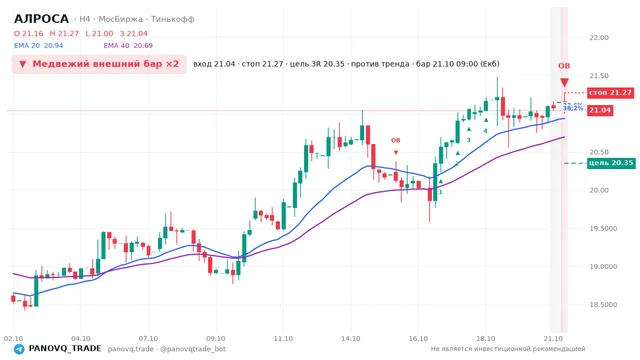Click the 16.10 date axis label
640x360 pixels.
pos(418,339)
